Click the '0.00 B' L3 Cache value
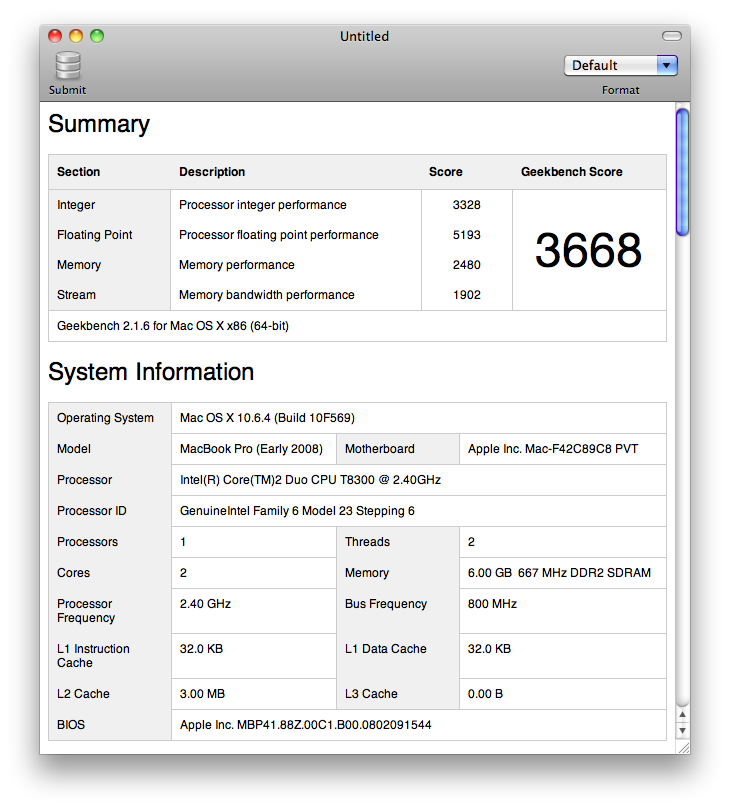The height and width of the screenshot is (809, 730). [485, 694]
